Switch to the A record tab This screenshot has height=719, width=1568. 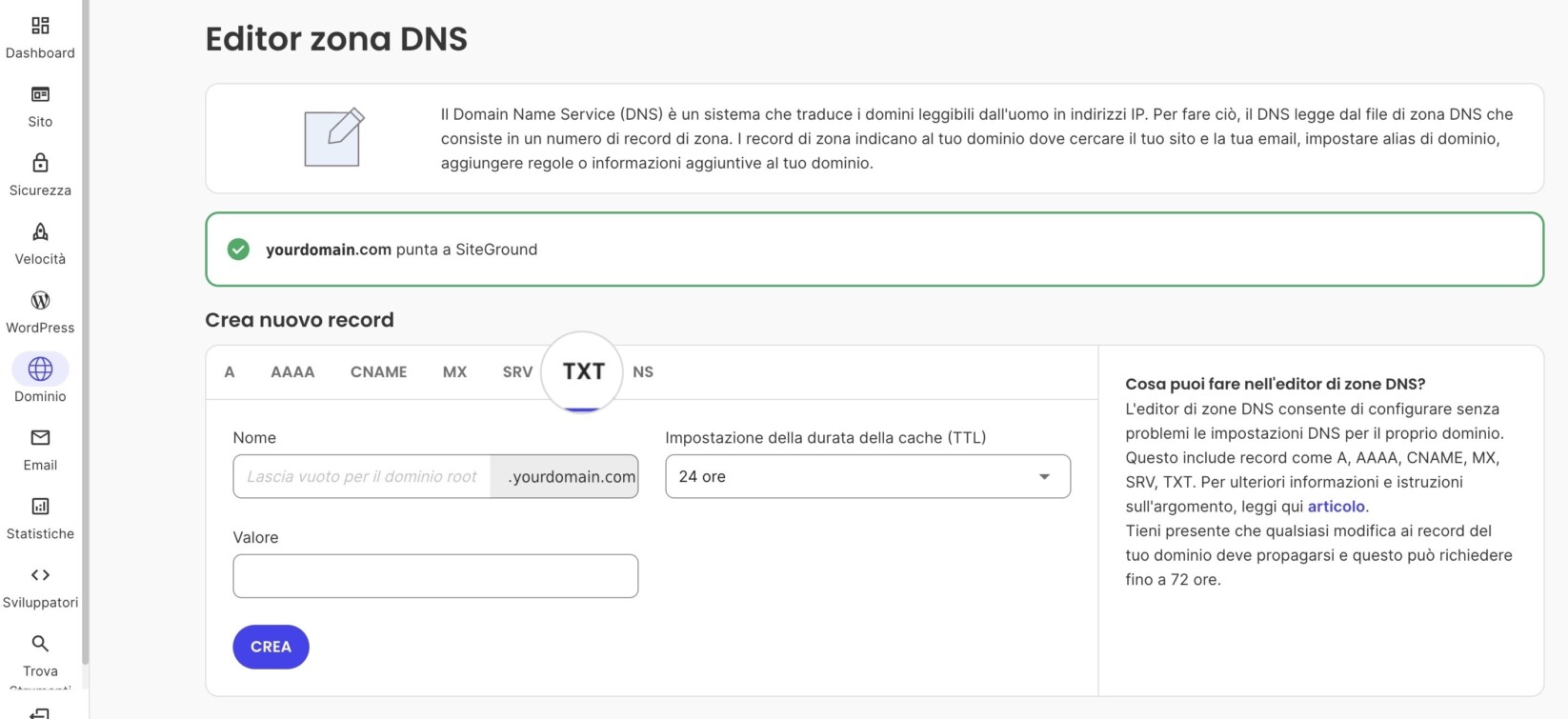point(230,372)
